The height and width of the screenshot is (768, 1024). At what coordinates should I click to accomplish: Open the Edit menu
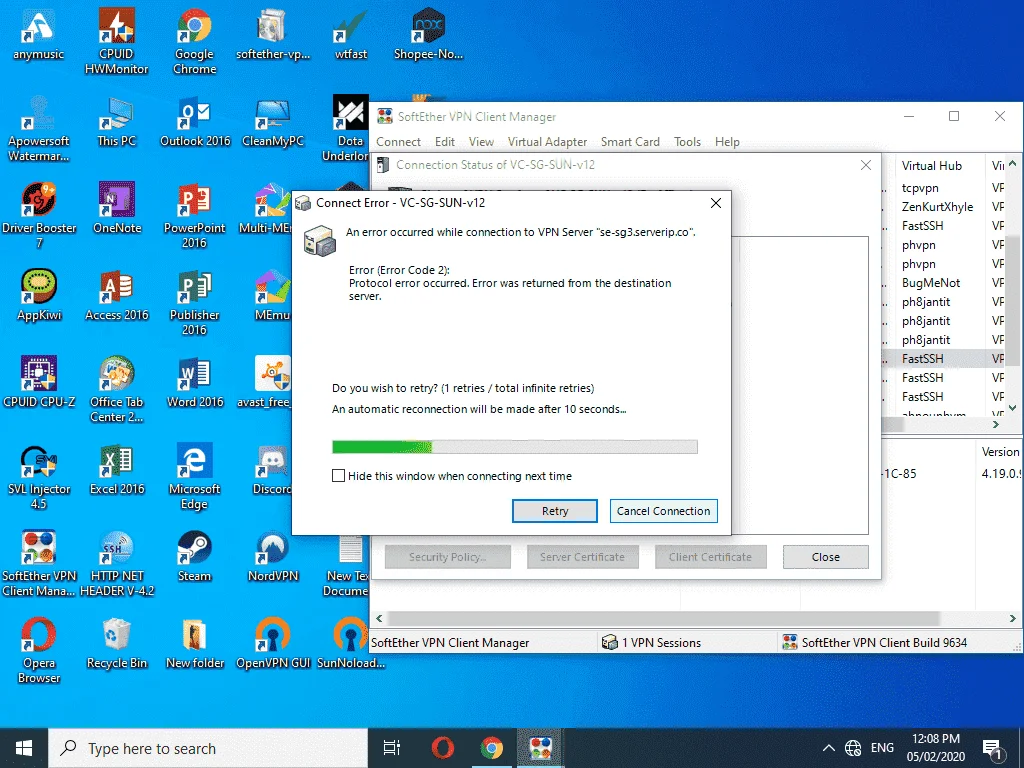tap(445, 142)
